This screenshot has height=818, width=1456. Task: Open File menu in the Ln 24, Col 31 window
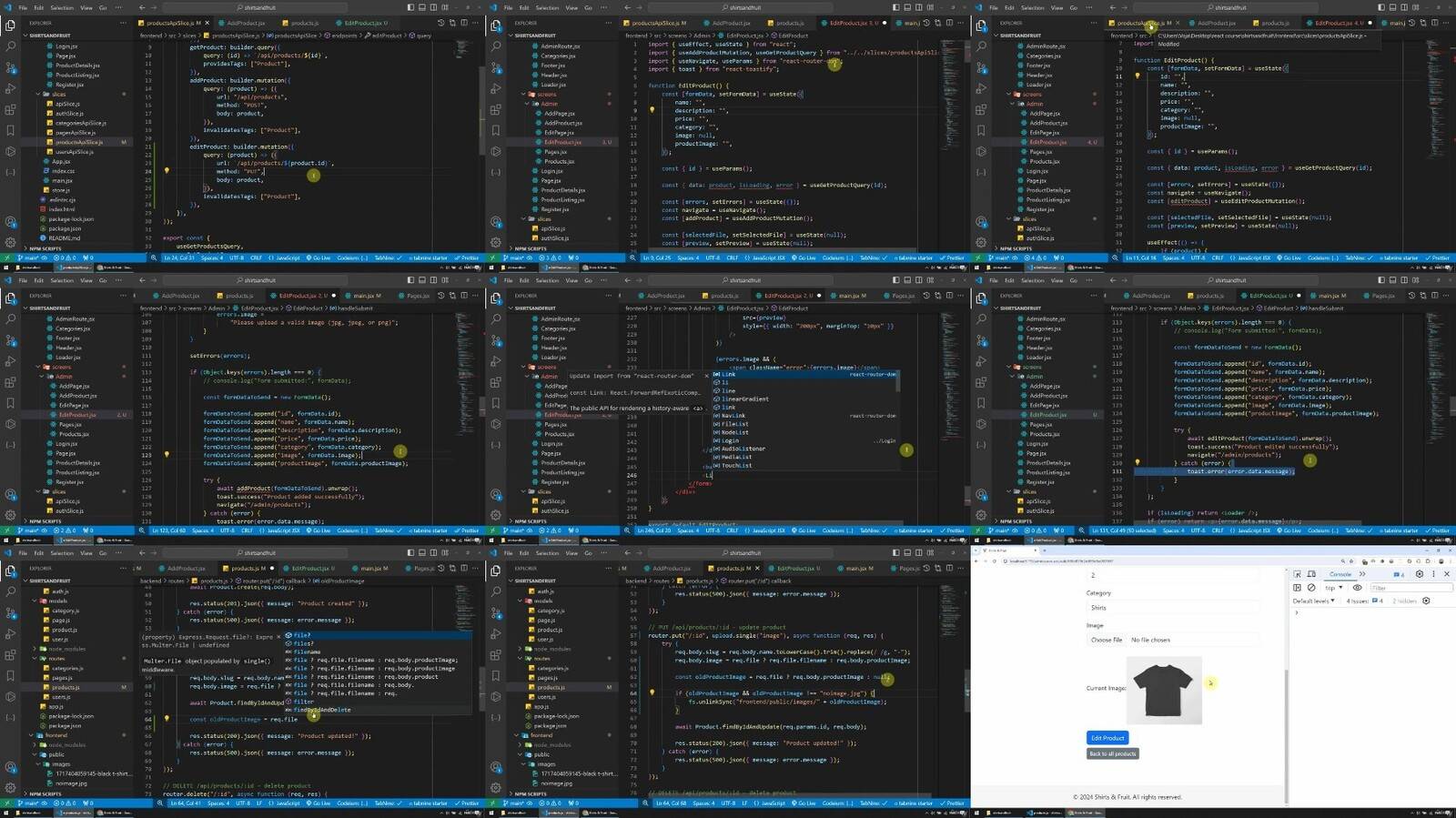24,7
